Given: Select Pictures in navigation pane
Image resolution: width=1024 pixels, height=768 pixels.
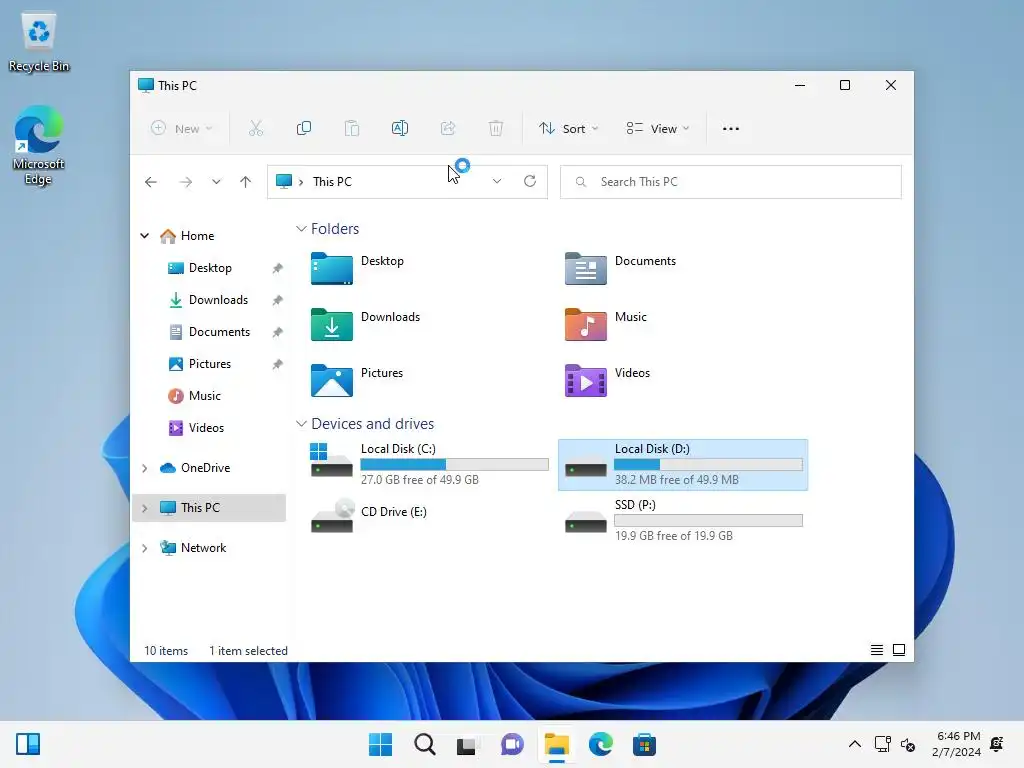Looking at the screenshot, I should tap(210, 364).
